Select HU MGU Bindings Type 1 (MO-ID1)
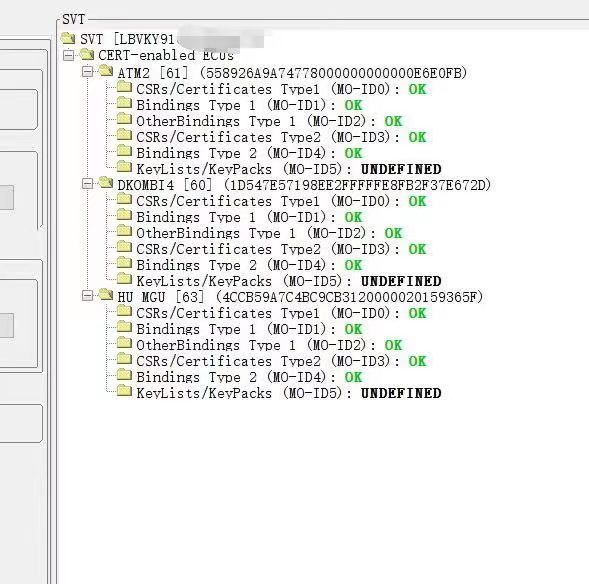The height and width of the screenshot is (584, 589). 249,329
